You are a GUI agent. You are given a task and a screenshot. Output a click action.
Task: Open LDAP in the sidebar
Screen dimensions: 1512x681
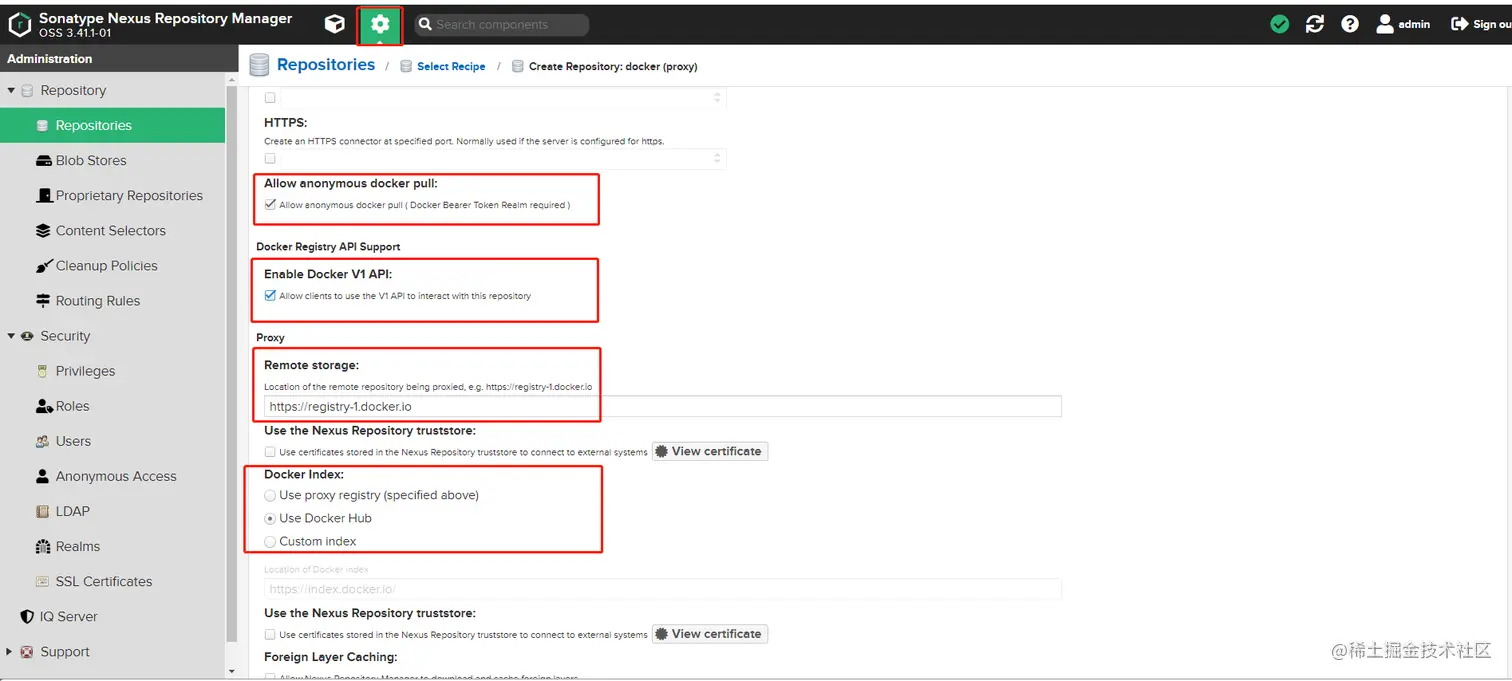(112, 511)
